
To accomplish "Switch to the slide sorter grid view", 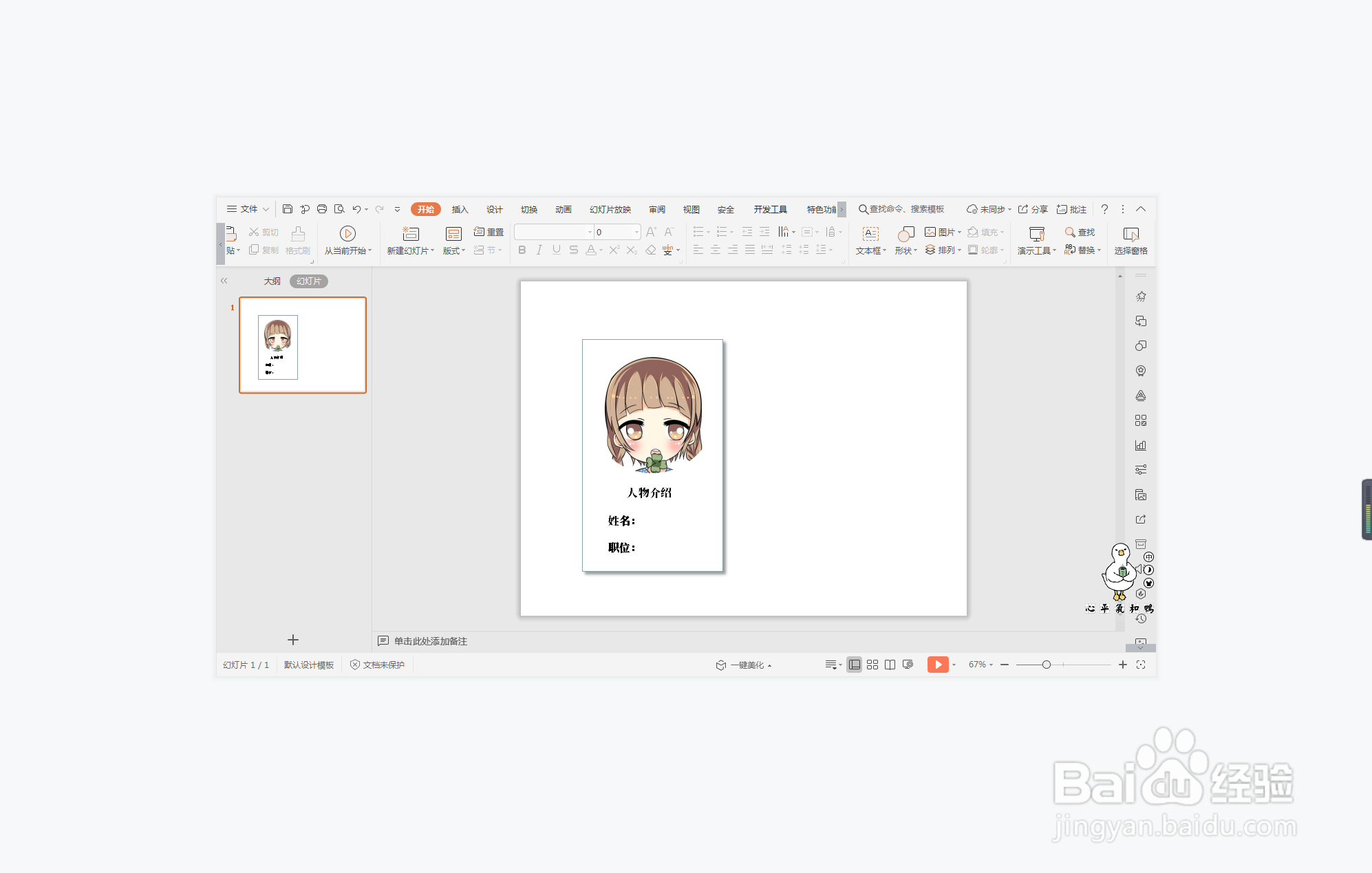I will click(872, 665).
